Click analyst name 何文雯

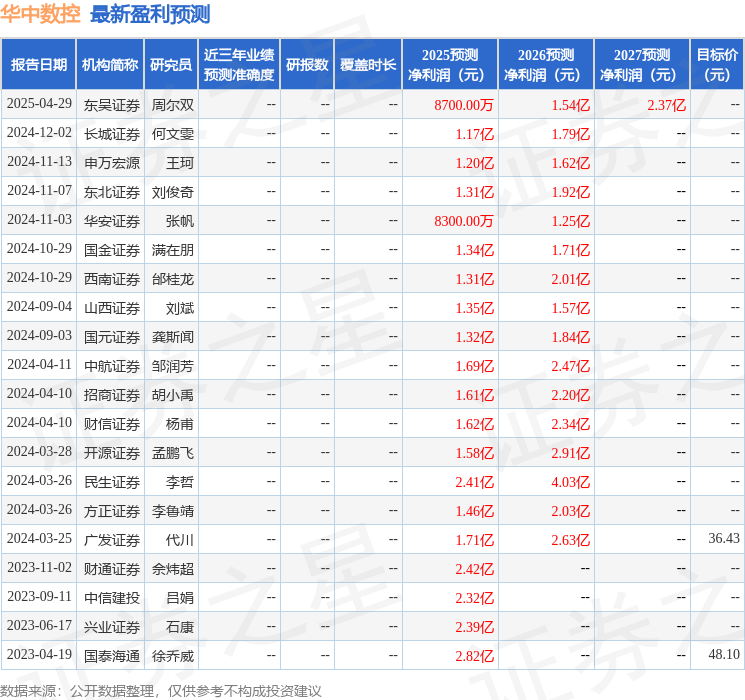click(x=173, y=134)
